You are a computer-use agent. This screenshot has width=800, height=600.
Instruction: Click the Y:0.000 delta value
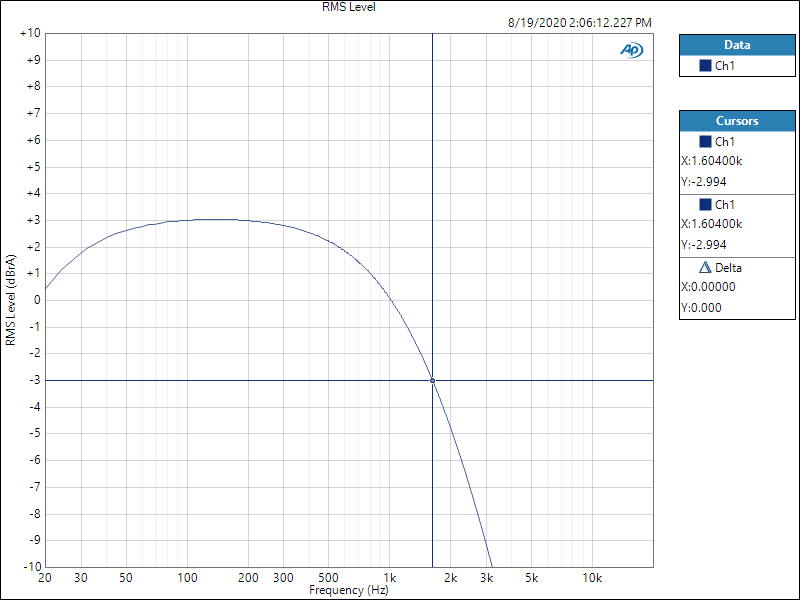701,308
